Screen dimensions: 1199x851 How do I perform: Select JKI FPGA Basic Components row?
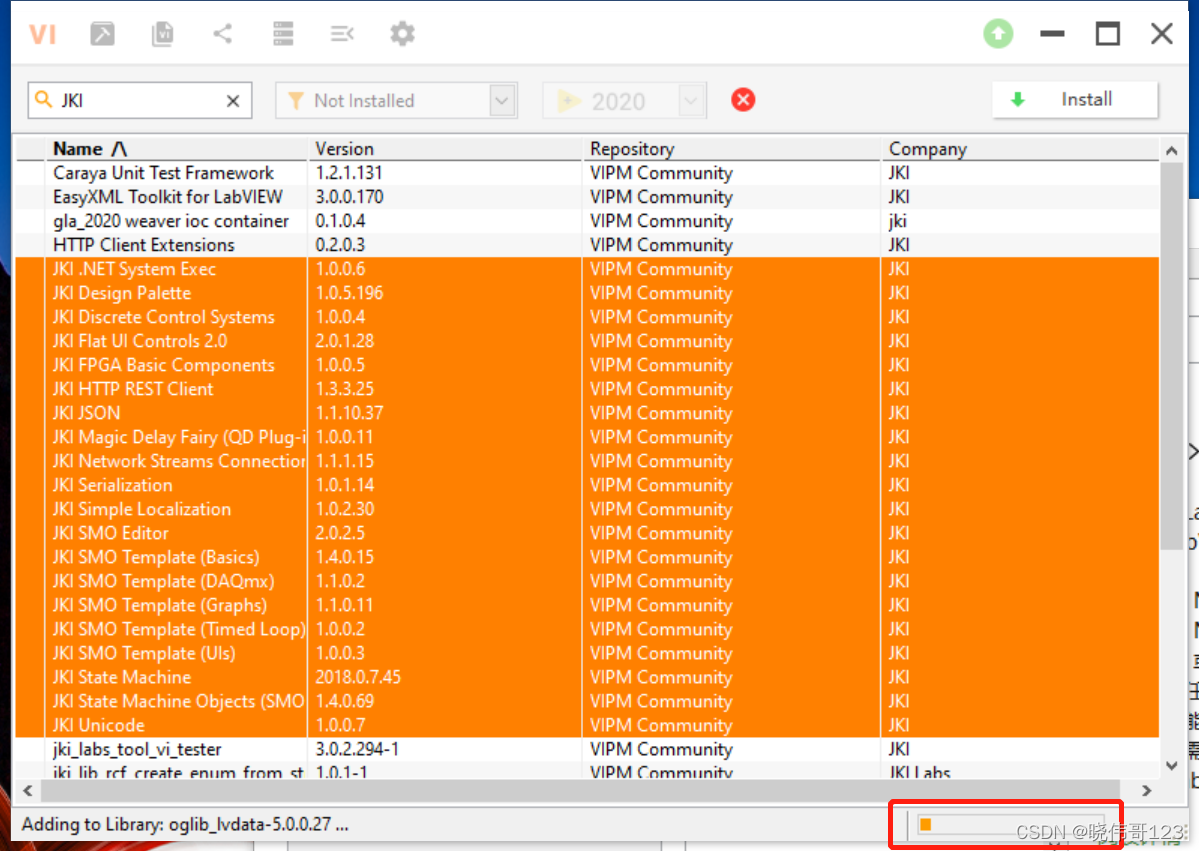(587, 365)
